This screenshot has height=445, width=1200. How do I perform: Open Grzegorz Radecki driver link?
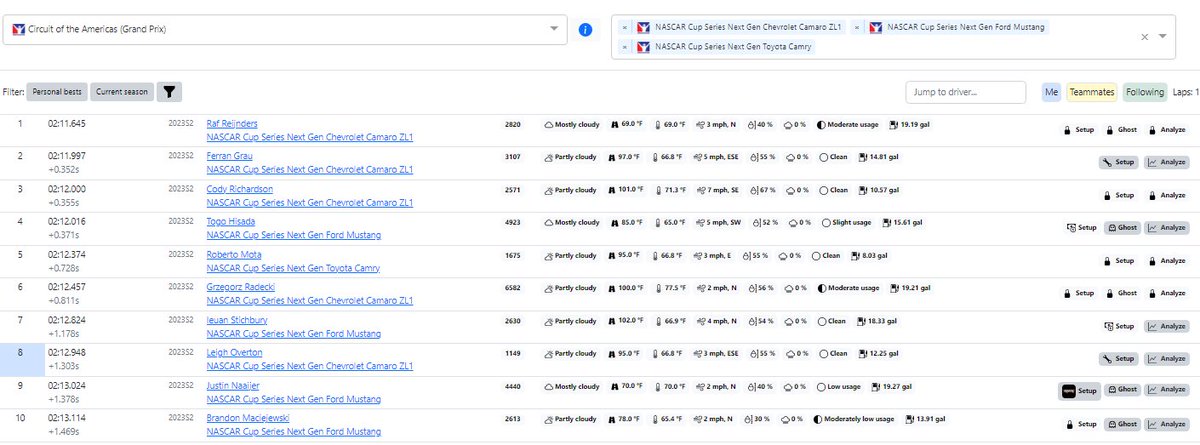pos(240,288)
